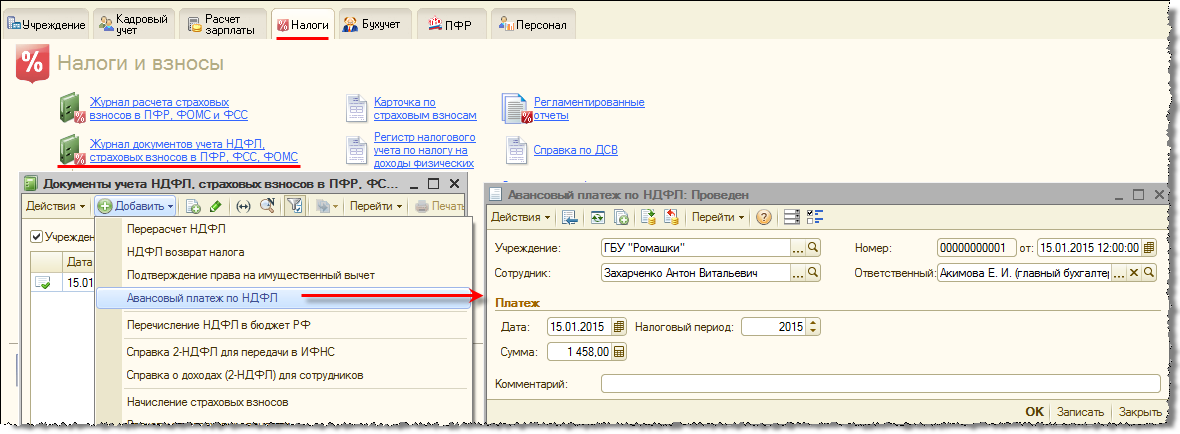The width and height of the screenshot is (1180, 434).
Task: Choose Авансовый платеж по НДФЛ menu item
Action: point(284,299)
